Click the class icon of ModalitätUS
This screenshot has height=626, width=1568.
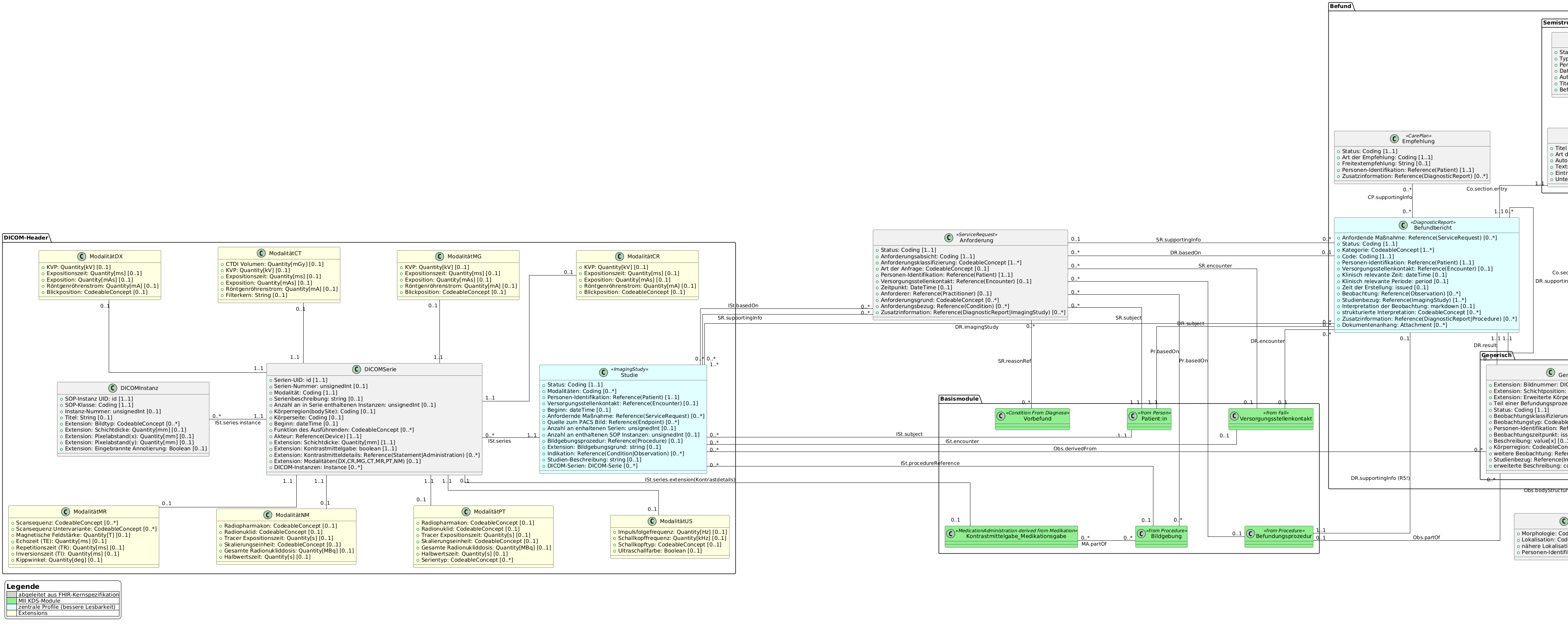click(653, 522)
